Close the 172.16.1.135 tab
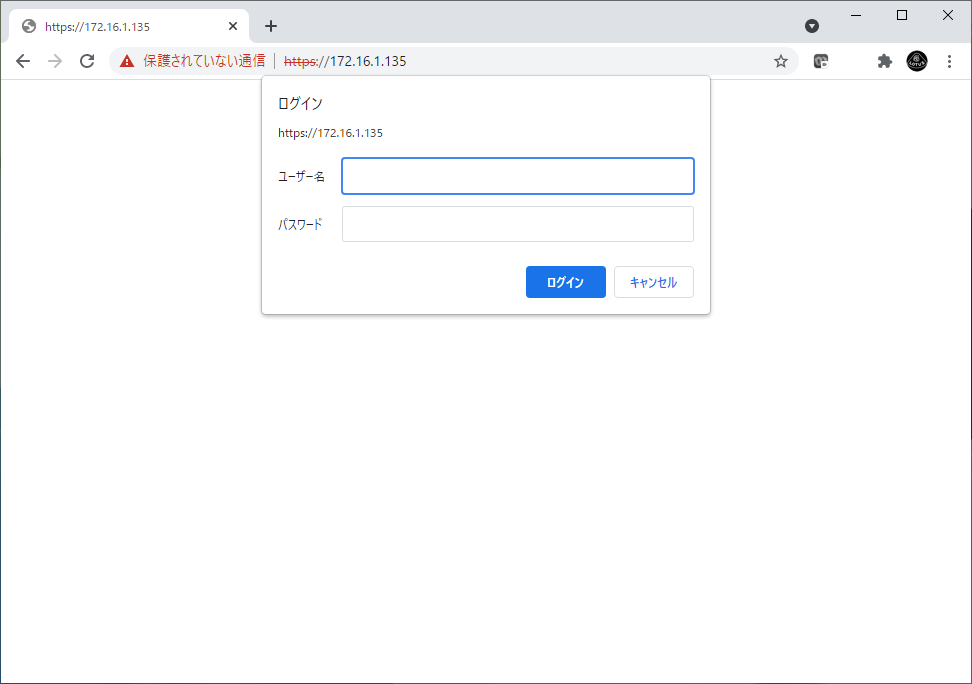Screen dimensions: 972x684 point(233,26)
